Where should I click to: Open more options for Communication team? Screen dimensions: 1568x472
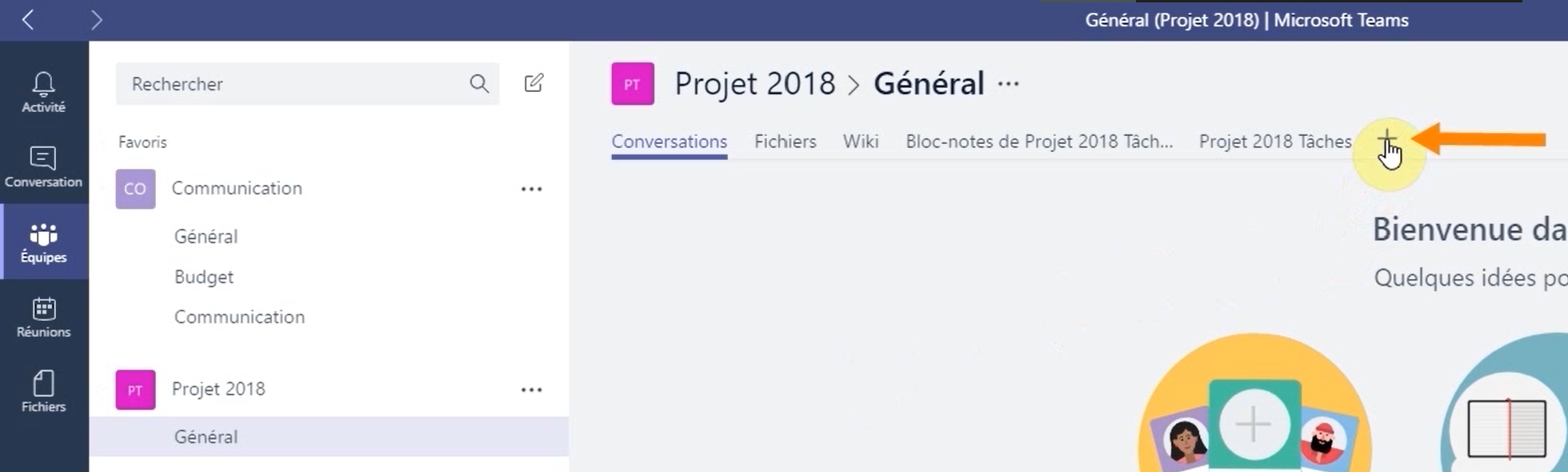(x=531, y=189)
